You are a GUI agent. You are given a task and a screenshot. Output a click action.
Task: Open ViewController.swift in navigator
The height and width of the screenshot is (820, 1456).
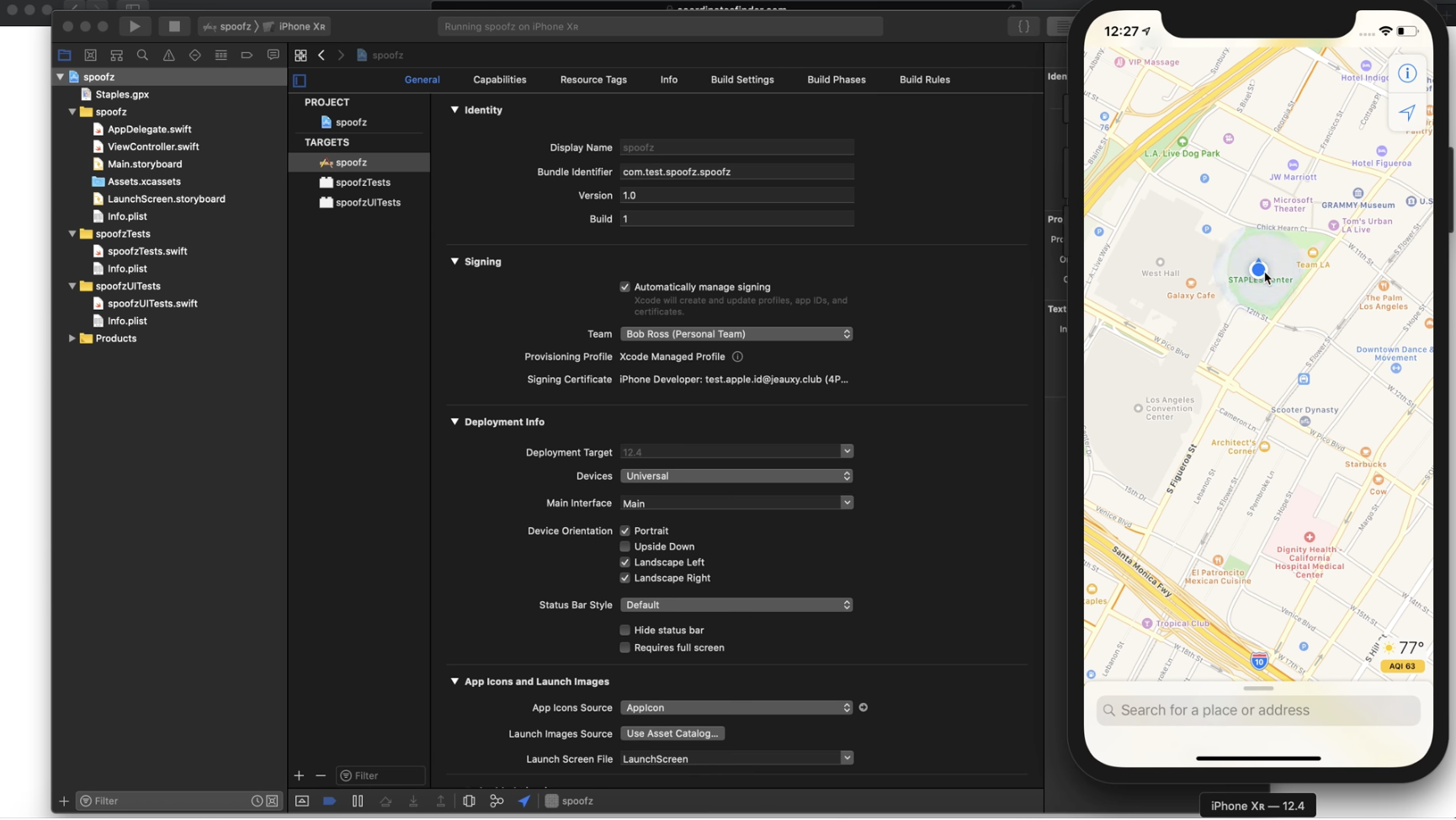[152, 146]
